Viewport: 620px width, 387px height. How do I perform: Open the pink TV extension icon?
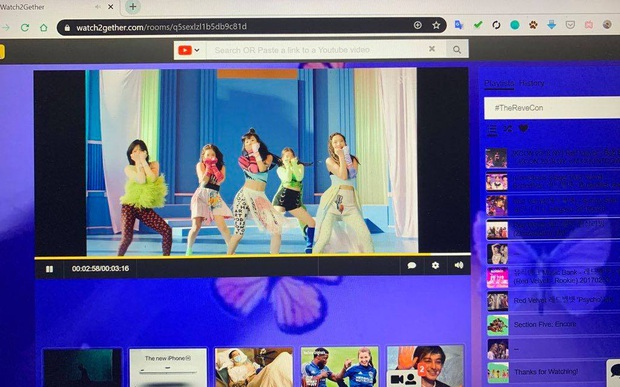point(589,25)
